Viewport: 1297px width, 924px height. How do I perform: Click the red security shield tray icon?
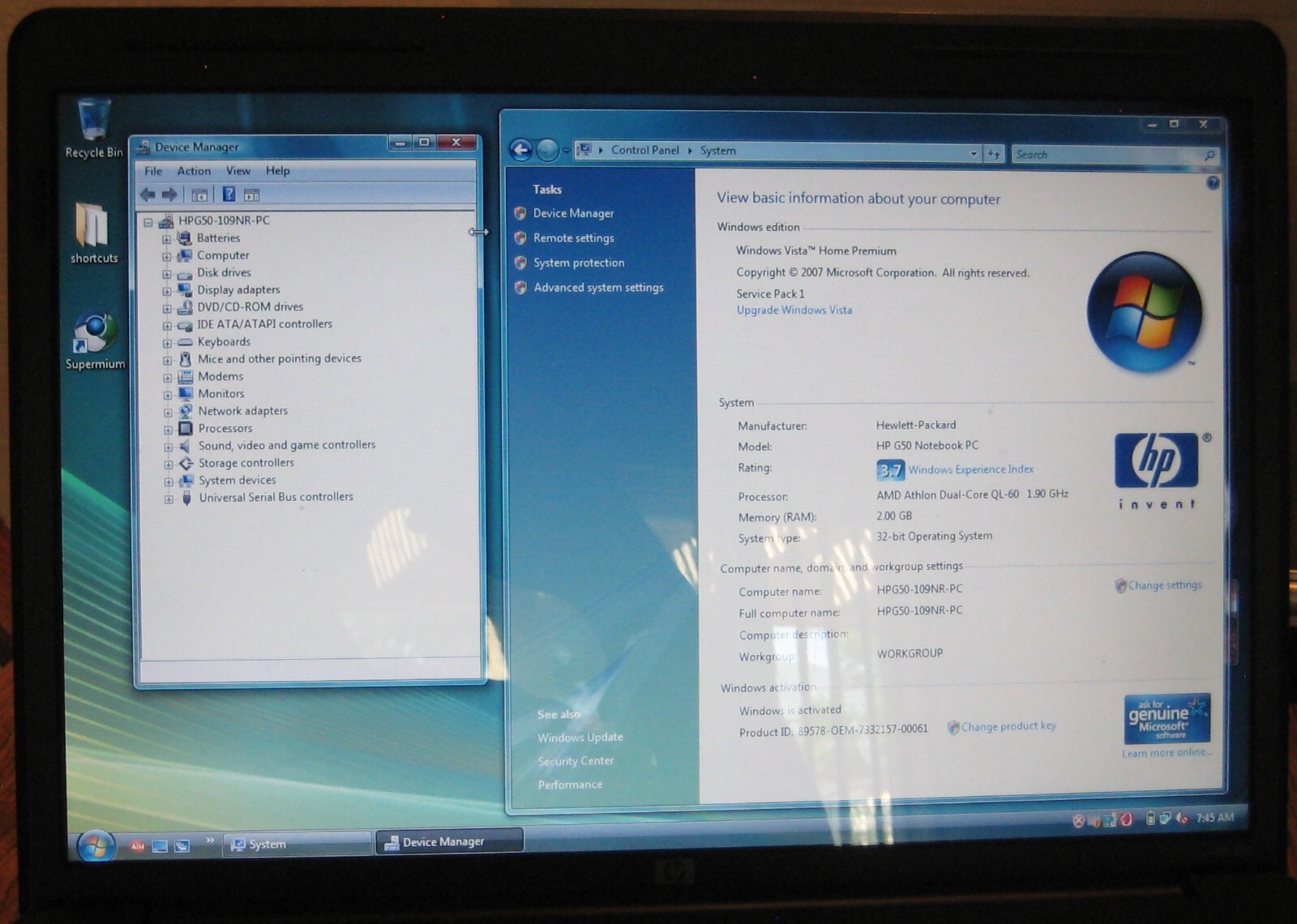tap(1078, 821)
